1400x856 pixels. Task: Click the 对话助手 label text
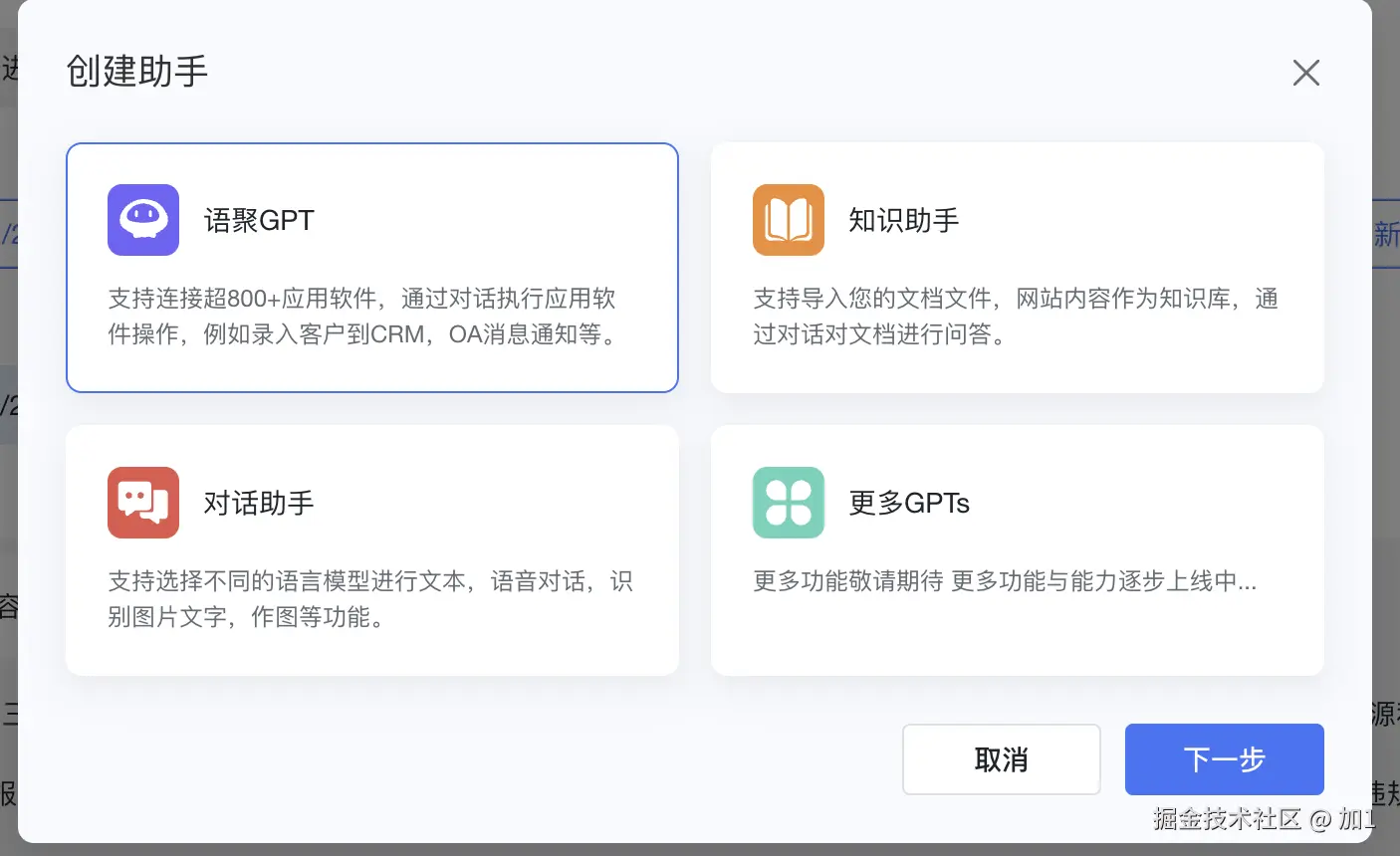pyautogui.click(x=258, y=502)
